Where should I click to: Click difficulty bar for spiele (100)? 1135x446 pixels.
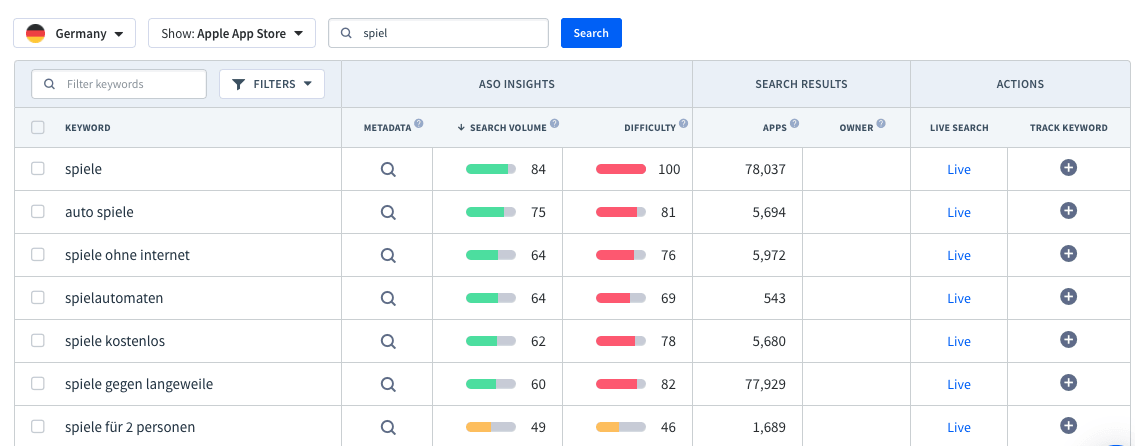click(x=621, y=169)
